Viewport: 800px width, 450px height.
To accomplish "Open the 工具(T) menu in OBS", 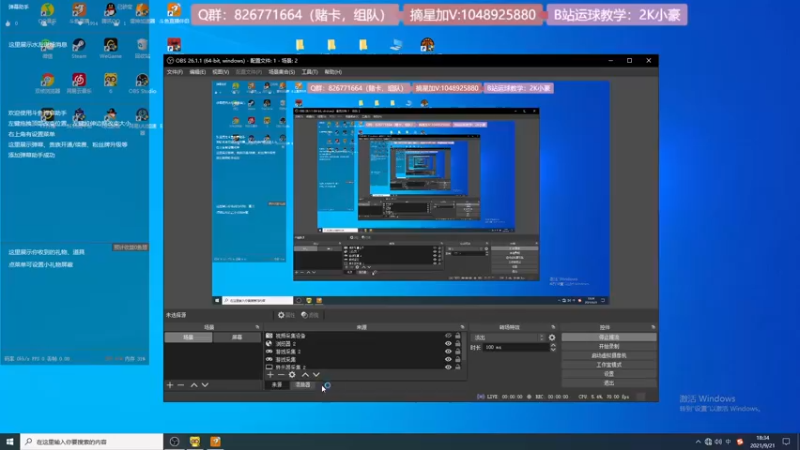I will pos(309,72).
